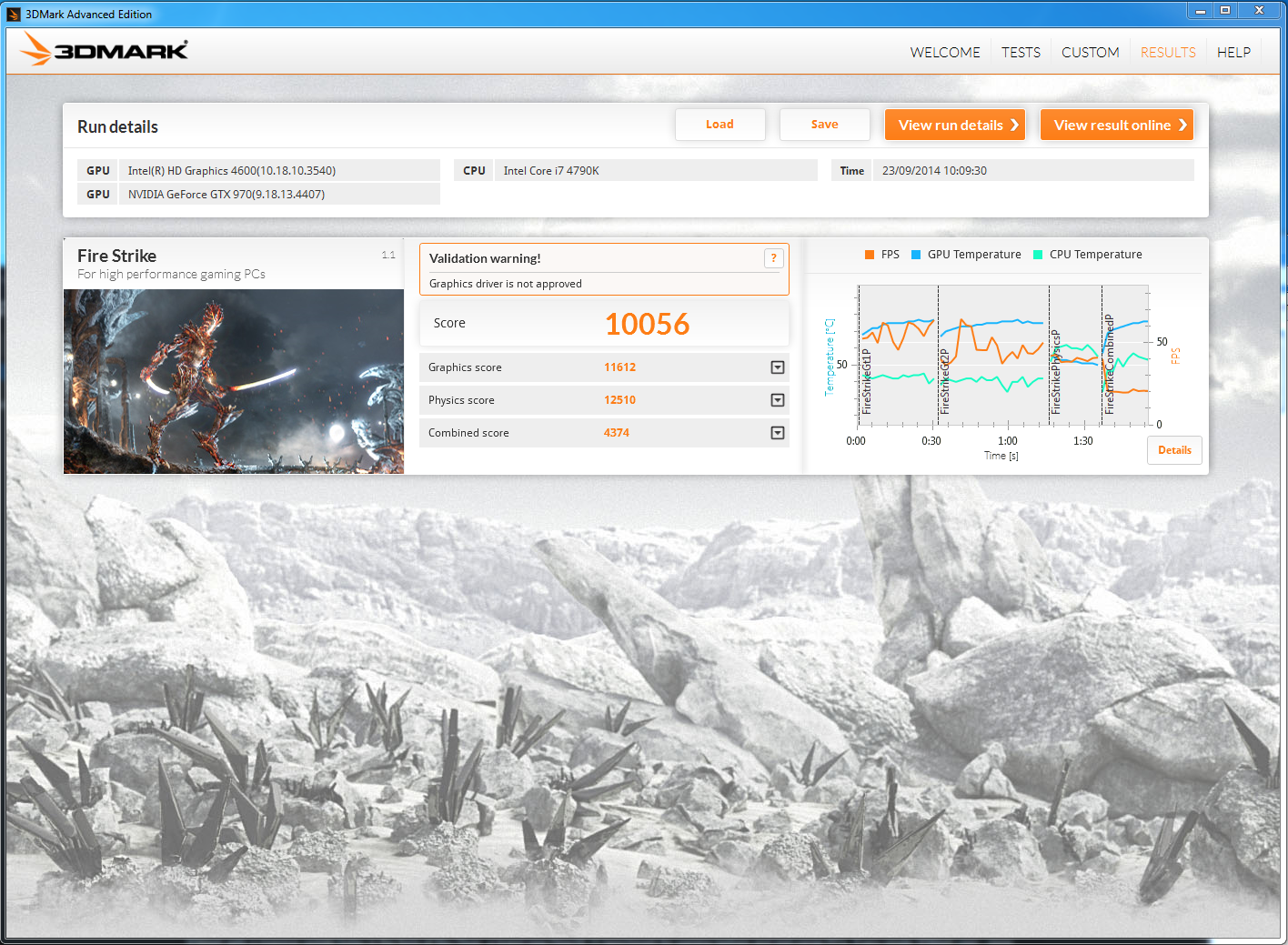Open the chart Details button
1288x945 pixels.
1174,450
